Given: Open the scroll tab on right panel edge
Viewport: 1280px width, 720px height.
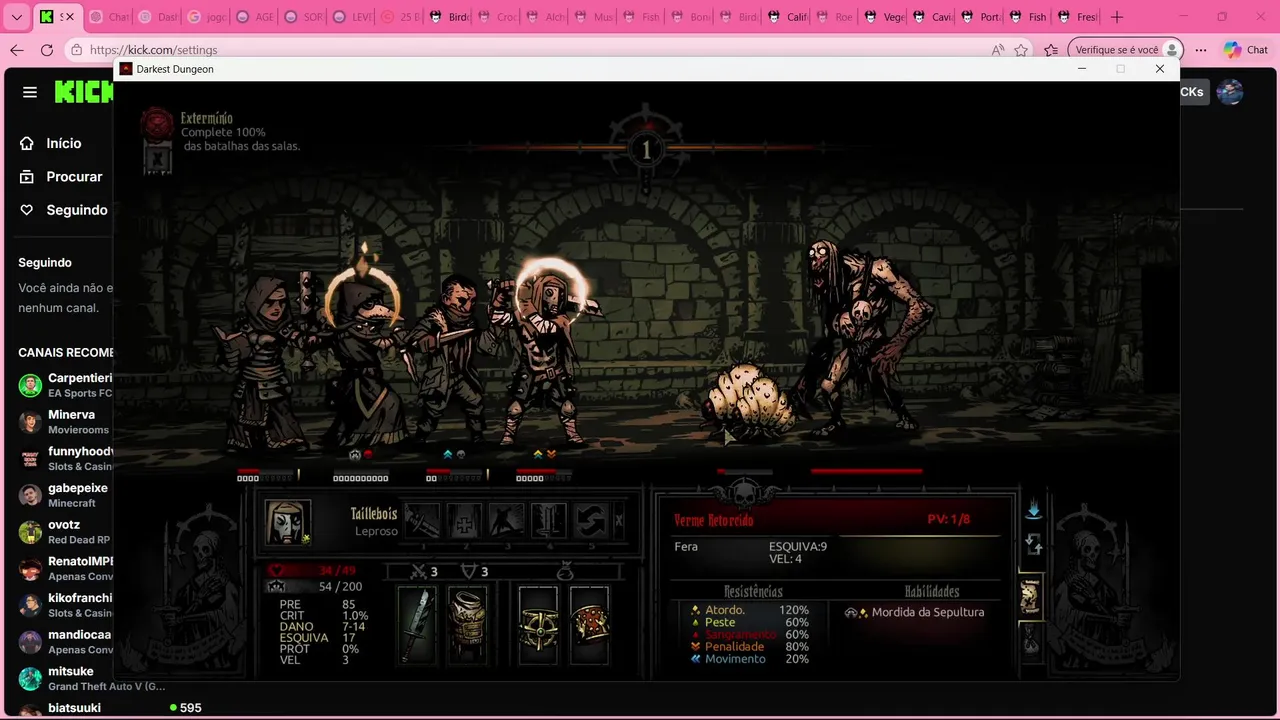Looking at the screenshot, I should pyautogui.click(x=1030, y=596).
